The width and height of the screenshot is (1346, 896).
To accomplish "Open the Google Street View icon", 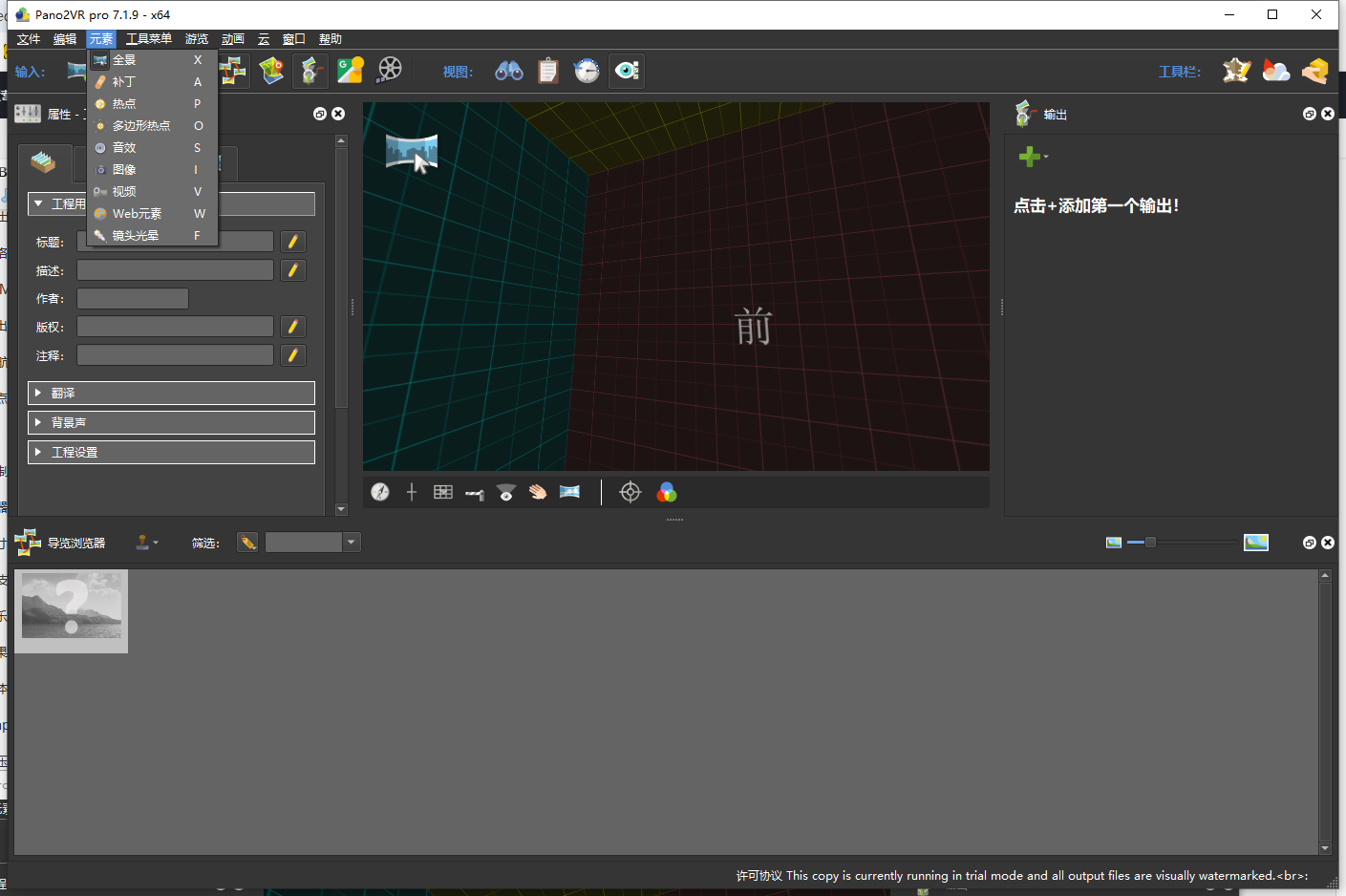I will (351, 71).
